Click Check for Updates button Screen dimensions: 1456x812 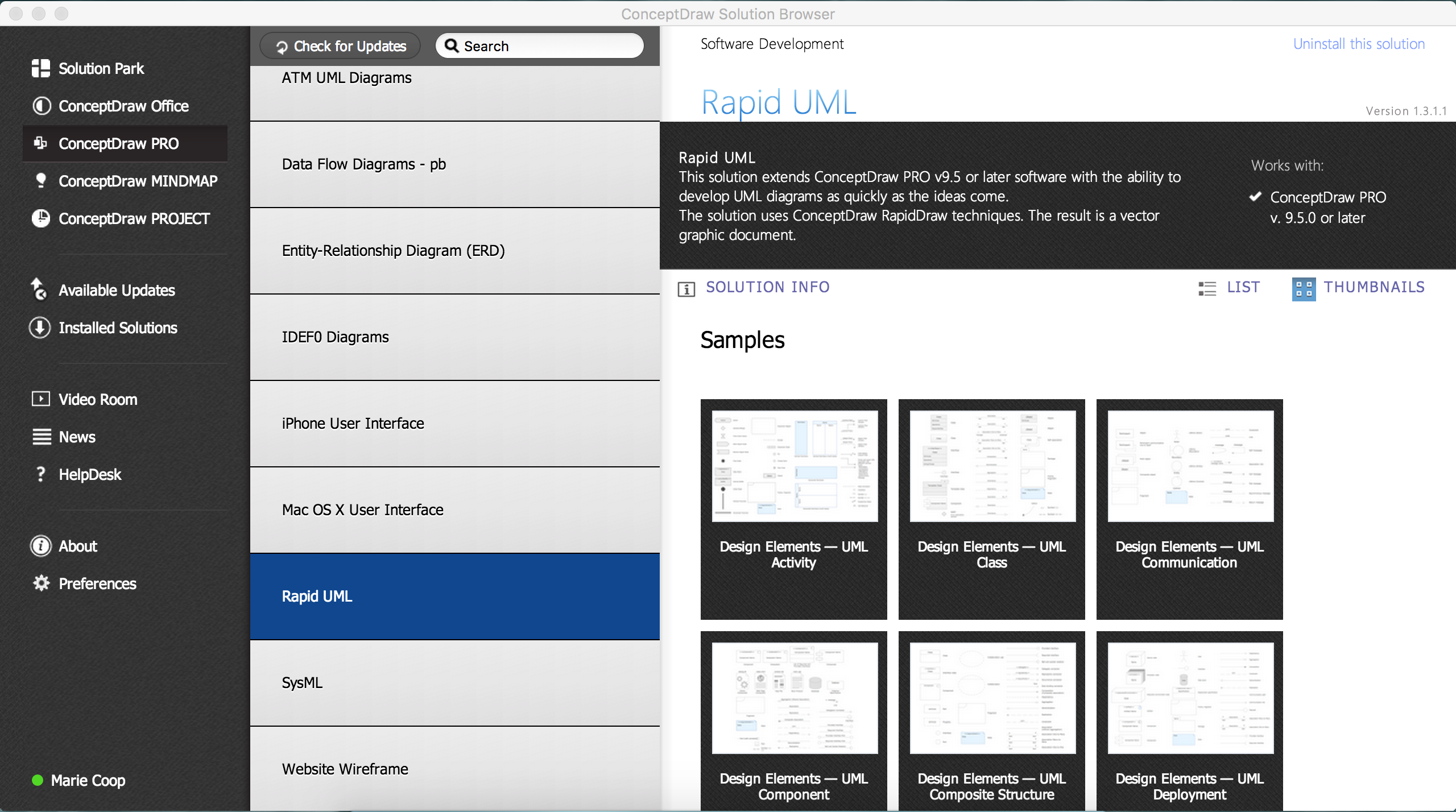(x=341, y=46)
